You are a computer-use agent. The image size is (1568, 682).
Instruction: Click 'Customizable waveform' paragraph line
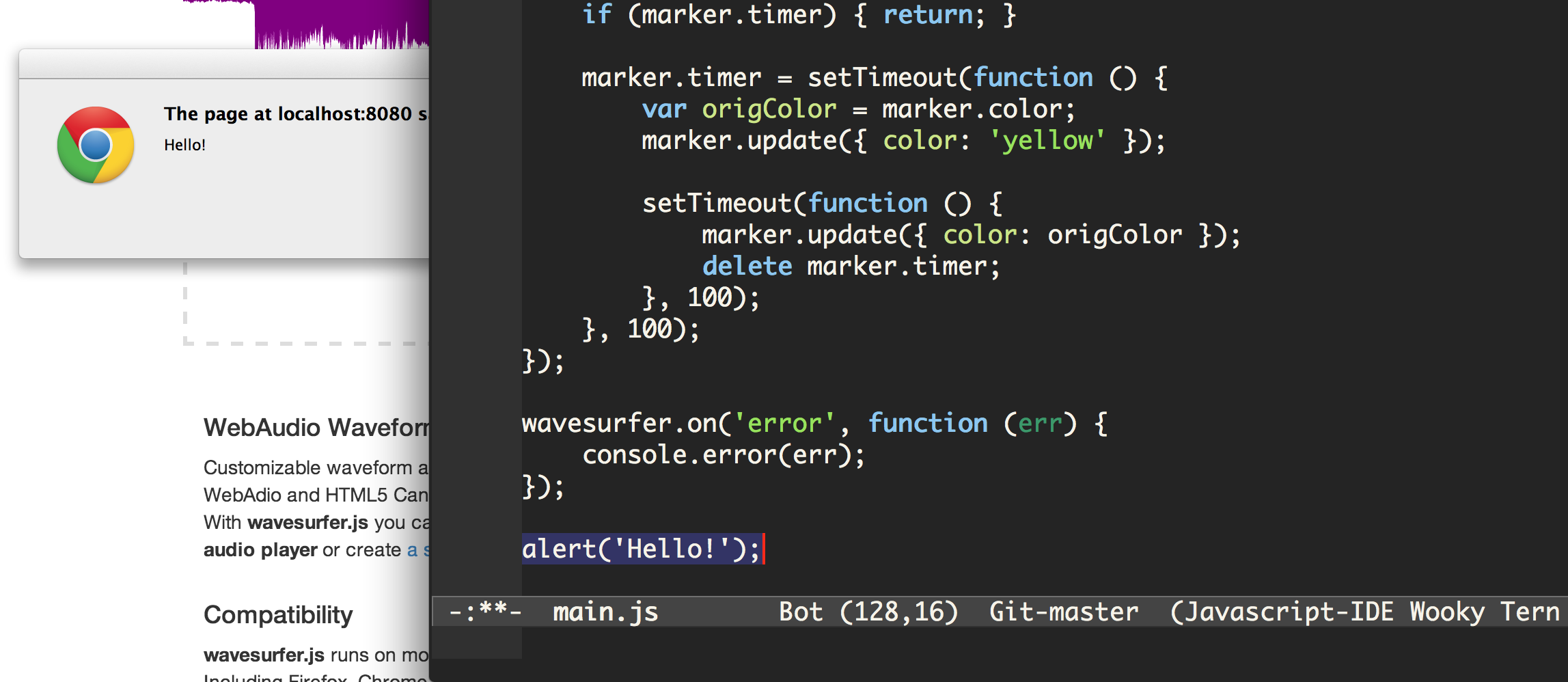316,467
